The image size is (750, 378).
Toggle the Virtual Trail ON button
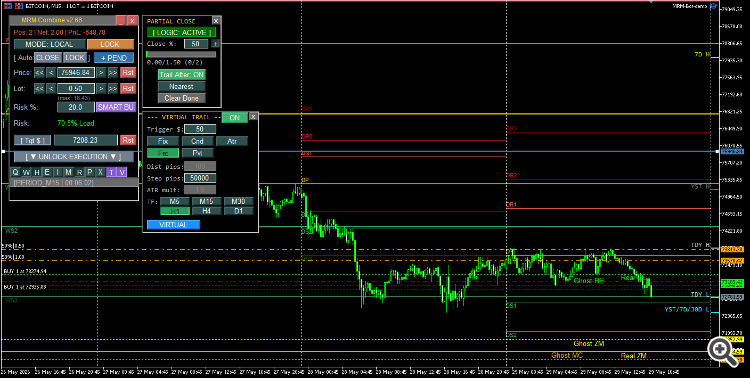tap(235, 118)
